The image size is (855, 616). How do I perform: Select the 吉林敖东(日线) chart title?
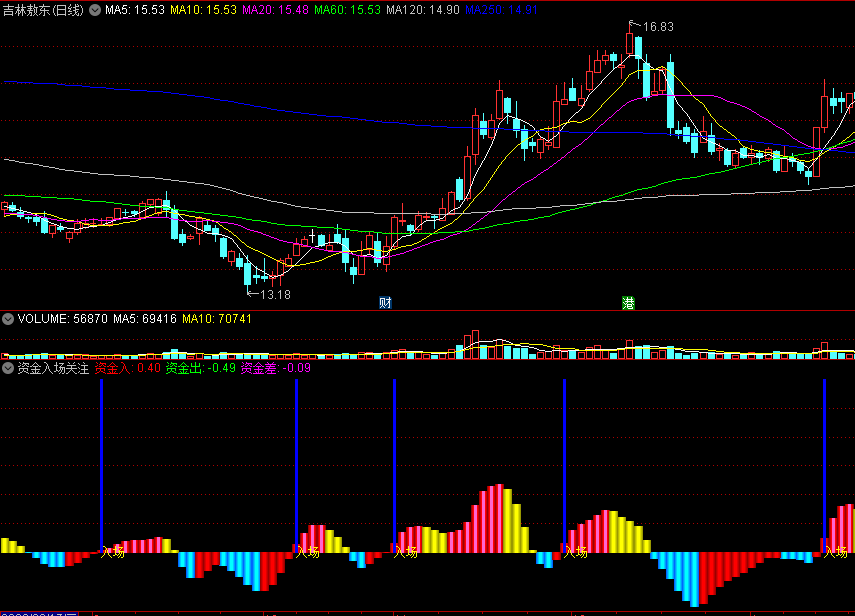click(x=43, y=10)
